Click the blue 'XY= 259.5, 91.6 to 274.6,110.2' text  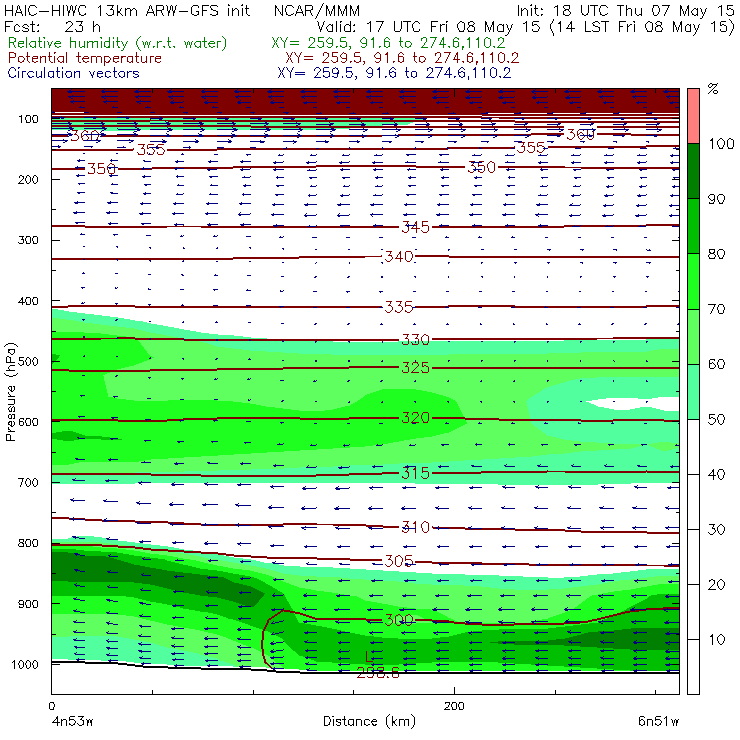click(394, 73)
